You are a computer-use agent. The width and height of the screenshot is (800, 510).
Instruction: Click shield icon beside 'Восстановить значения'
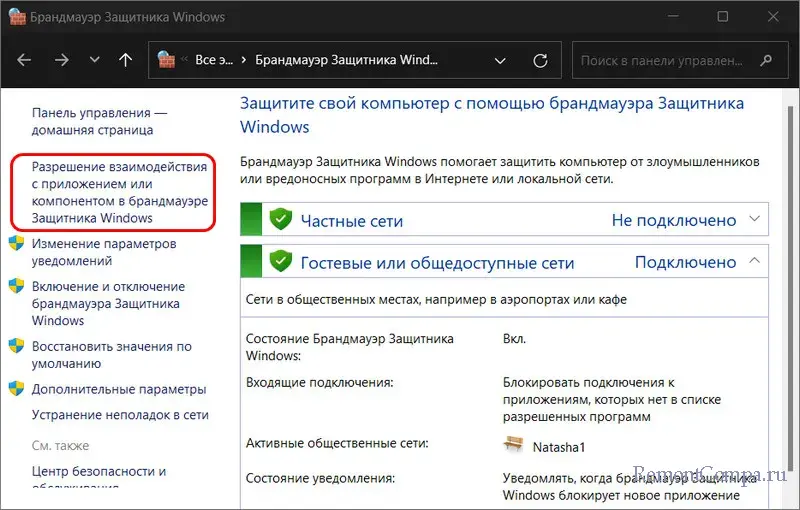tap(16, 346)
